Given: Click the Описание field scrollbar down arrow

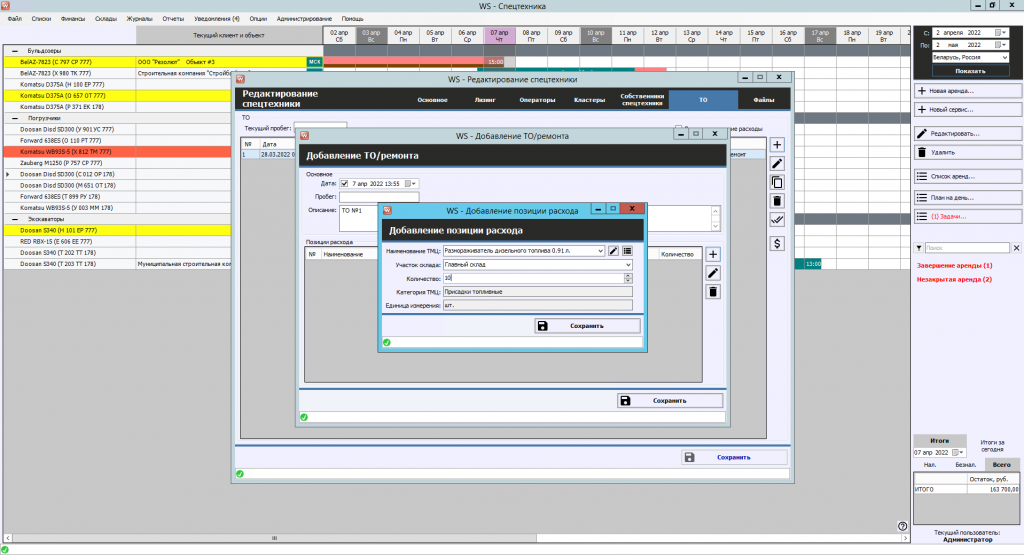Looking at the screenshot, I should point(716,226).
